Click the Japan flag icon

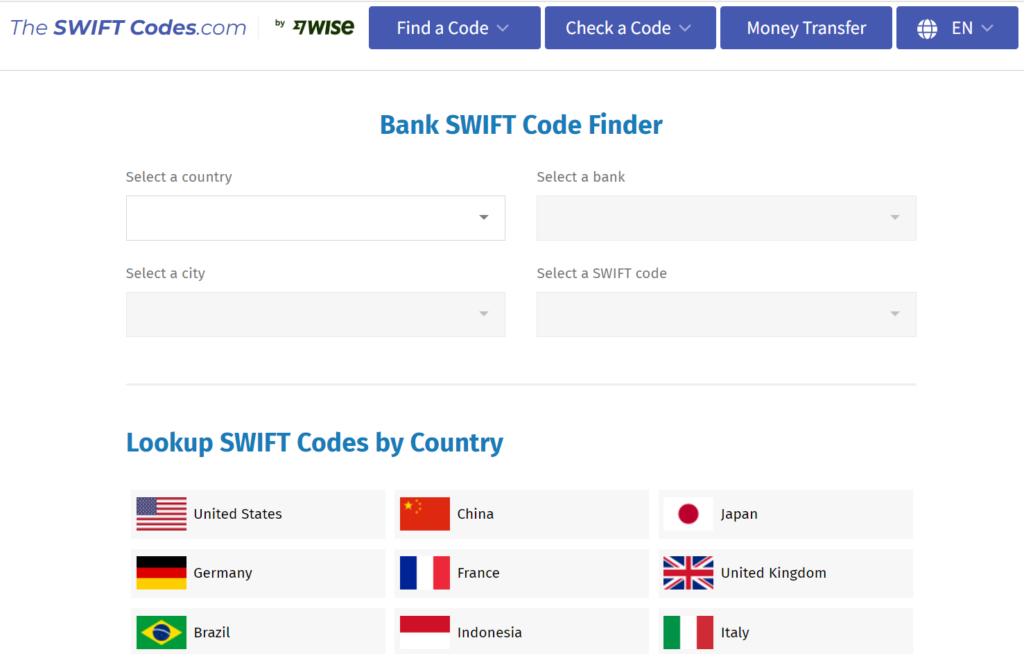[688, 514]
